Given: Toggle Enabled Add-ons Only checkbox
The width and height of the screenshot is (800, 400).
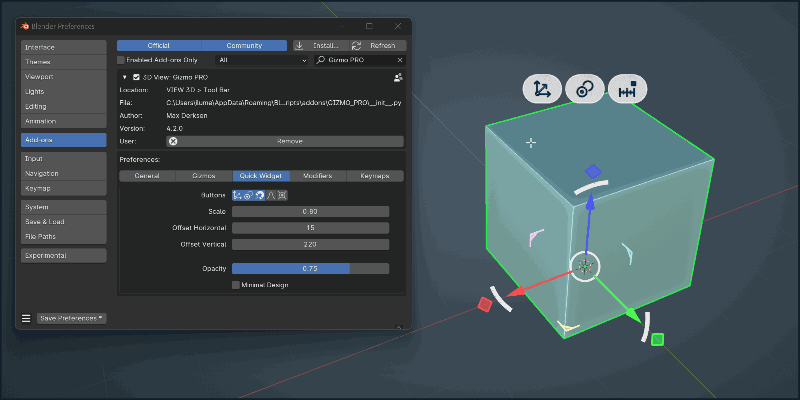Looking at the screenshot, I should (122, 60).
